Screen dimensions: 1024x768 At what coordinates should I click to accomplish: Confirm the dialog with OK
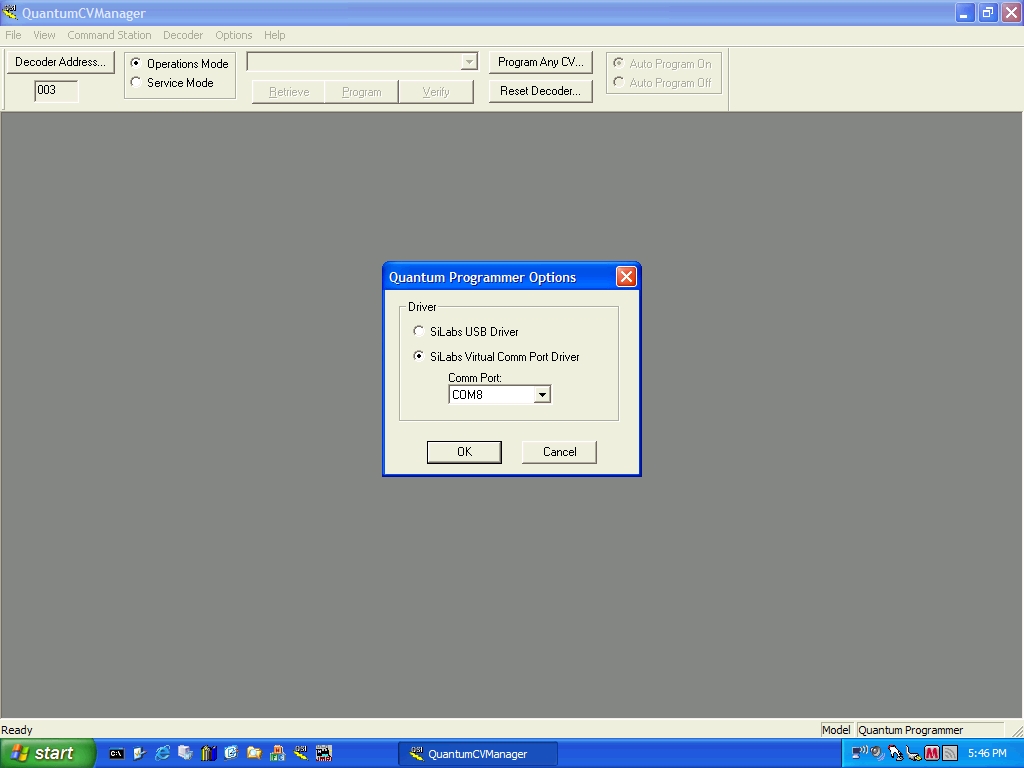coord(464,452)
